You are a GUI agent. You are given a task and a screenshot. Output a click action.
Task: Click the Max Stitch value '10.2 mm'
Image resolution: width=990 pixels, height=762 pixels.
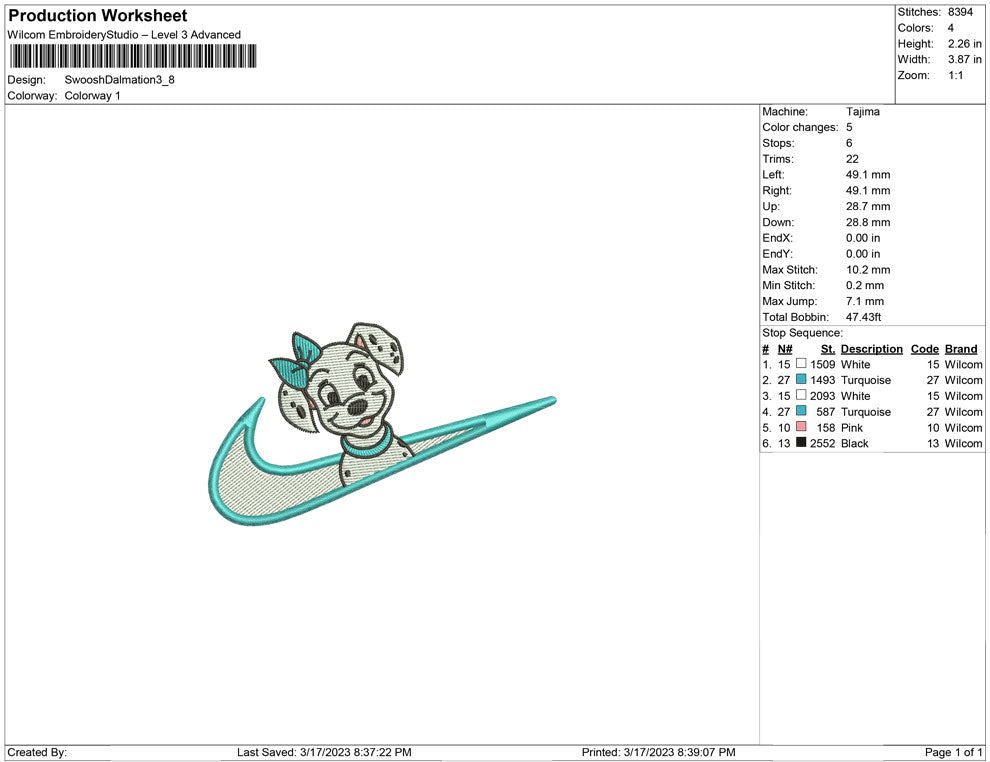point(868,270)
